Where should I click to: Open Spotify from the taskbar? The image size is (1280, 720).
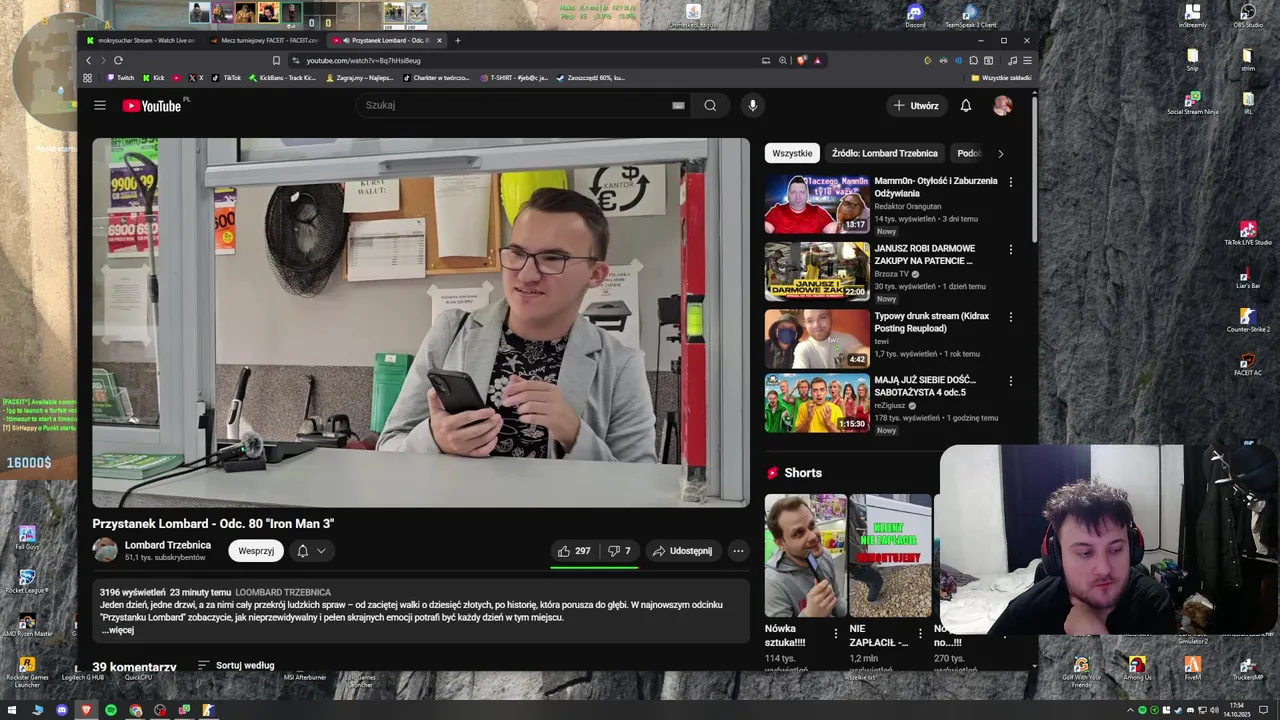111,710
